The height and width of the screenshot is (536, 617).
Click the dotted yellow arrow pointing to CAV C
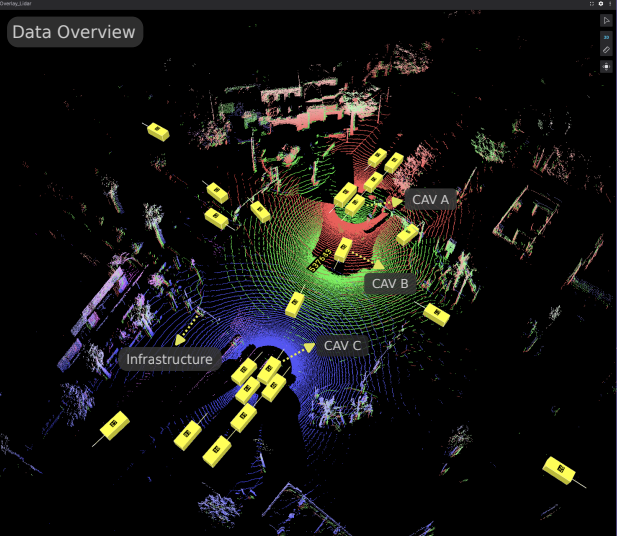click(297, 351)
